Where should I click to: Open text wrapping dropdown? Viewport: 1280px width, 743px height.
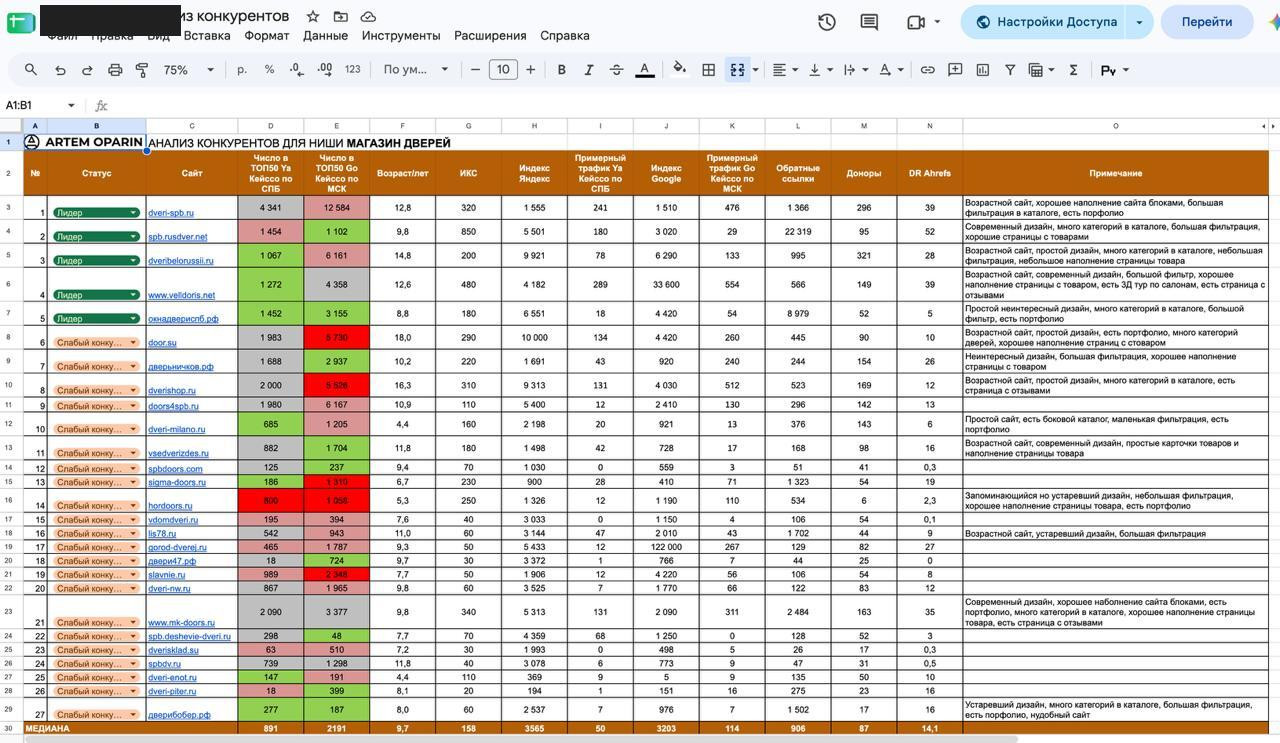pyautogui.click(x=855, y=70)
